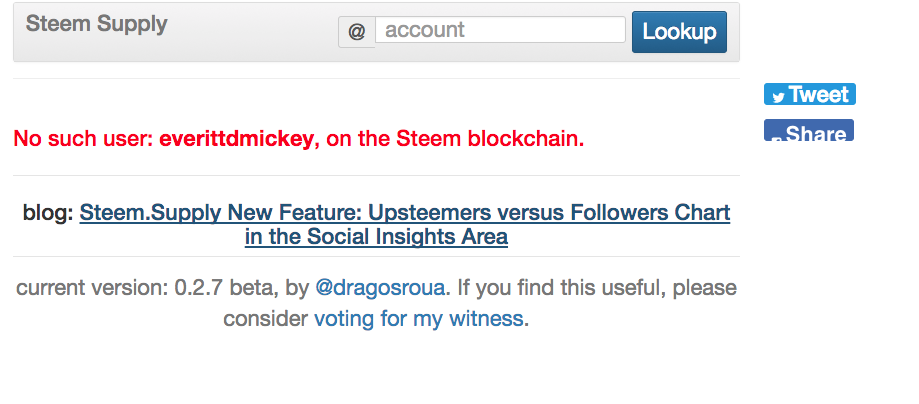The width and height of the screenshot is (919, 404).
Task: Open the Steem Supply home title
Action: pyautogui.click(x=97, y=23)
